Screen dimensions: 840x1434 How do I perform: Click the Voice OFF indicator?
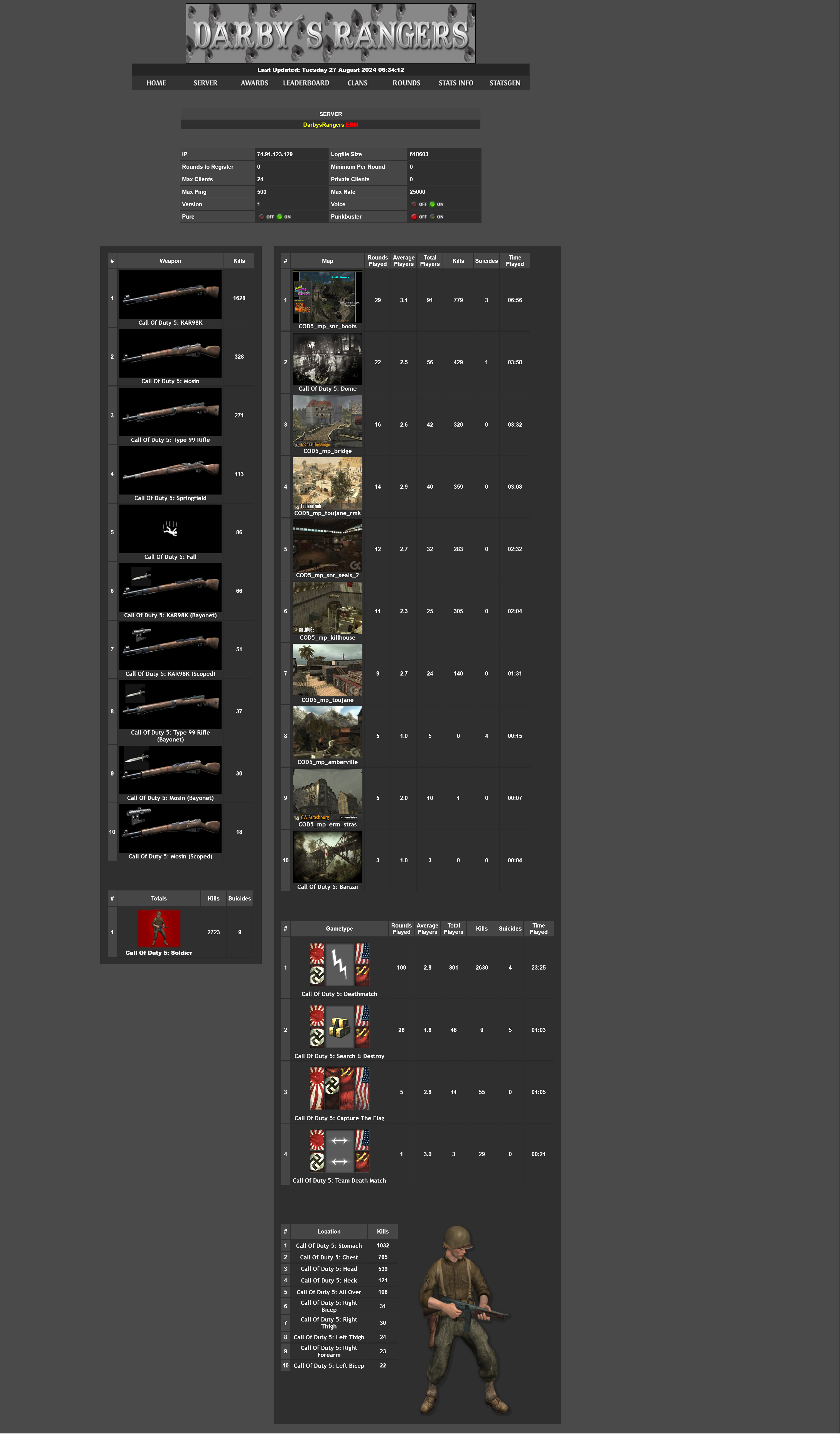point(419,204)
